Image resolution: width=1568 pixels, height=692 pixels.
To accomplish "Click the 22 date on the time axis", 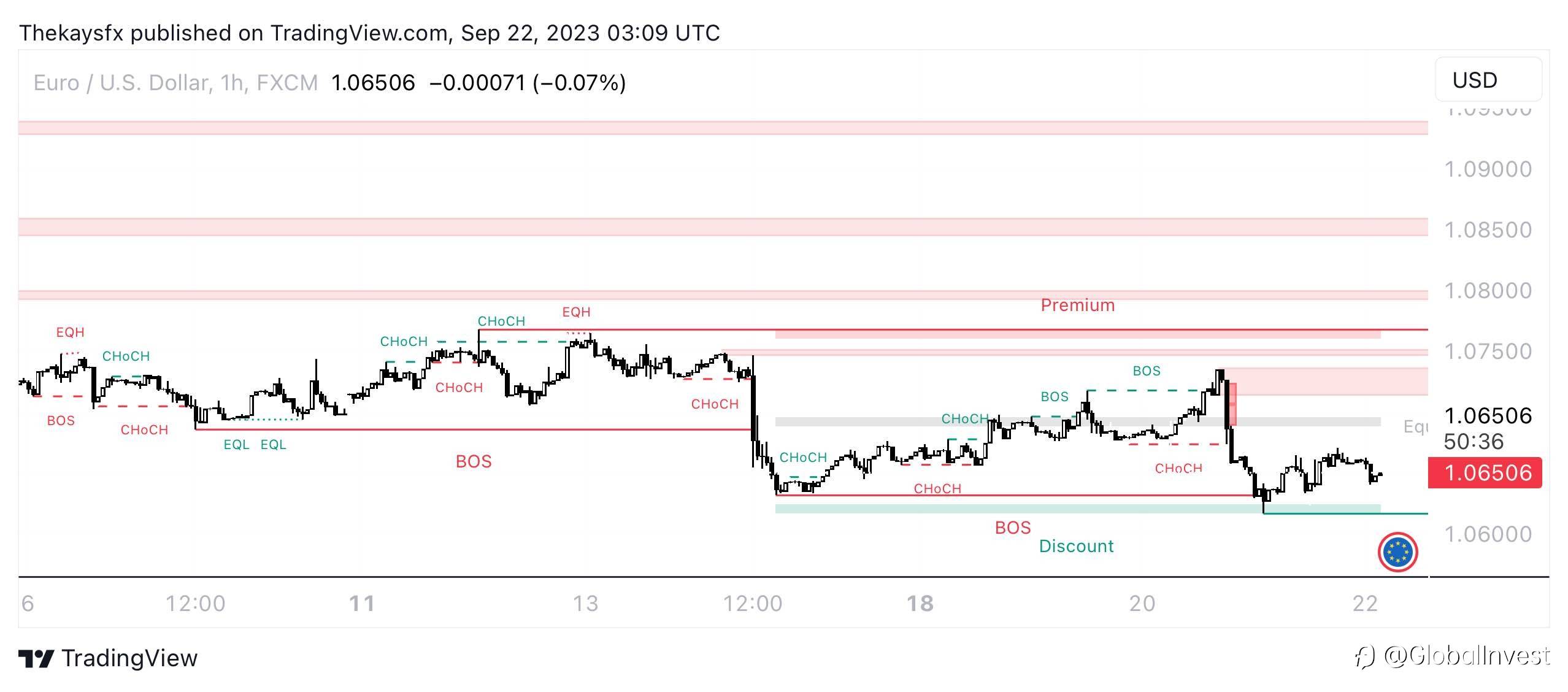I will pos(1365,604).
